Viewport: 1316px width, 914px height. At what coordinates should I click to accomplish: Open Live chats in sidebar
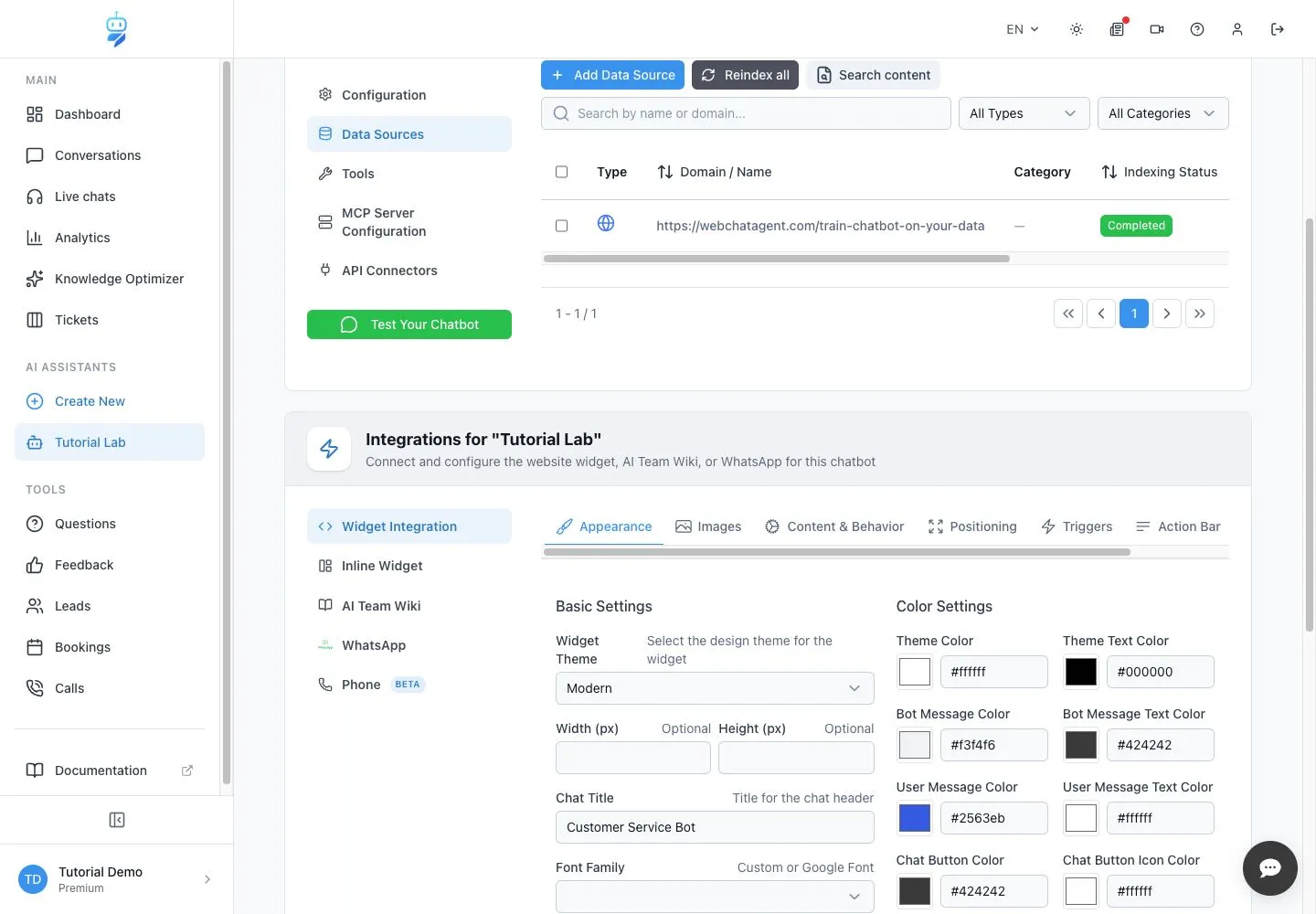pyautogui.click(x=110, y=197)
